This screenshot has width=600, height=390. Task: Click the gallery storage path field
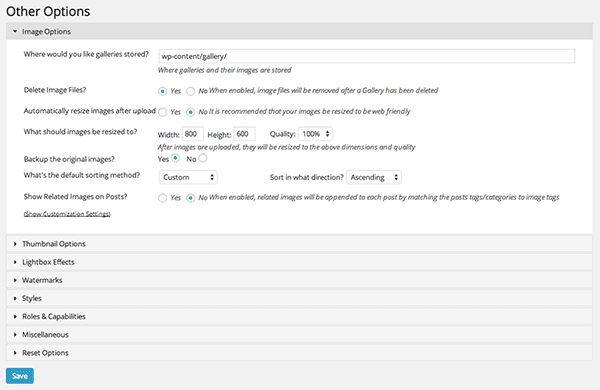pos(367,56)
